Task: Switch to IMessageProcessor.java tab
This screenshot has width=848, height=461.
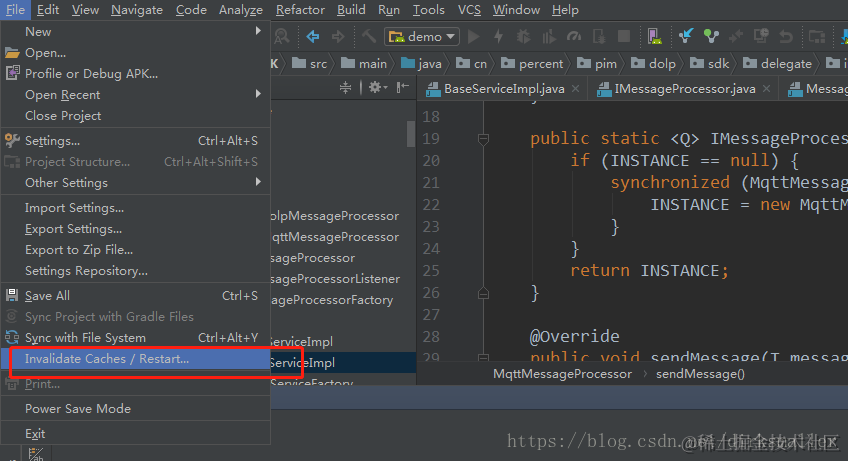Action: point(685,89)
